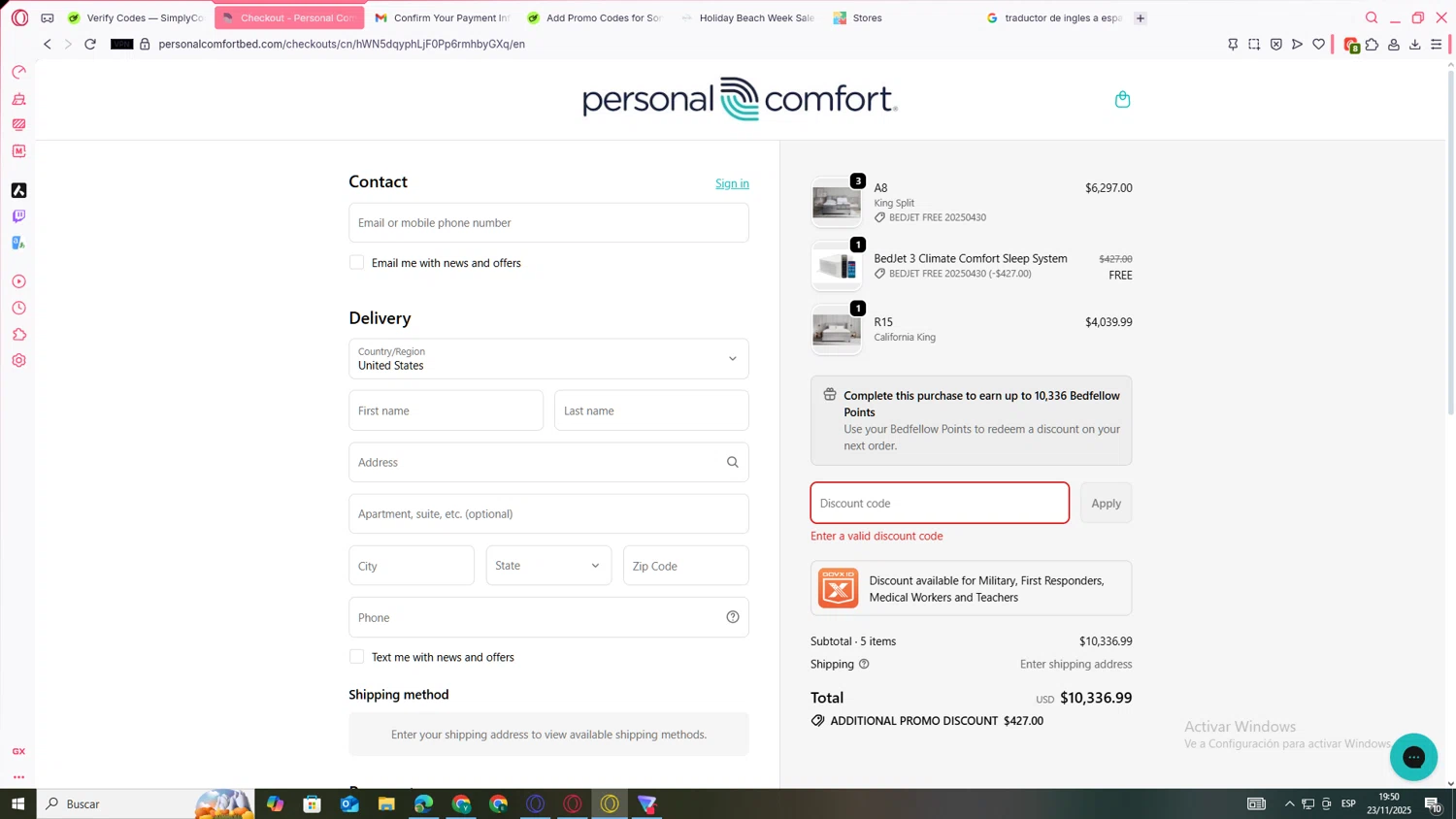Open sidebar settings gear icon
Image resolution: width=1456 pixels, height=819 pixels.
click(x=18, y=360)
